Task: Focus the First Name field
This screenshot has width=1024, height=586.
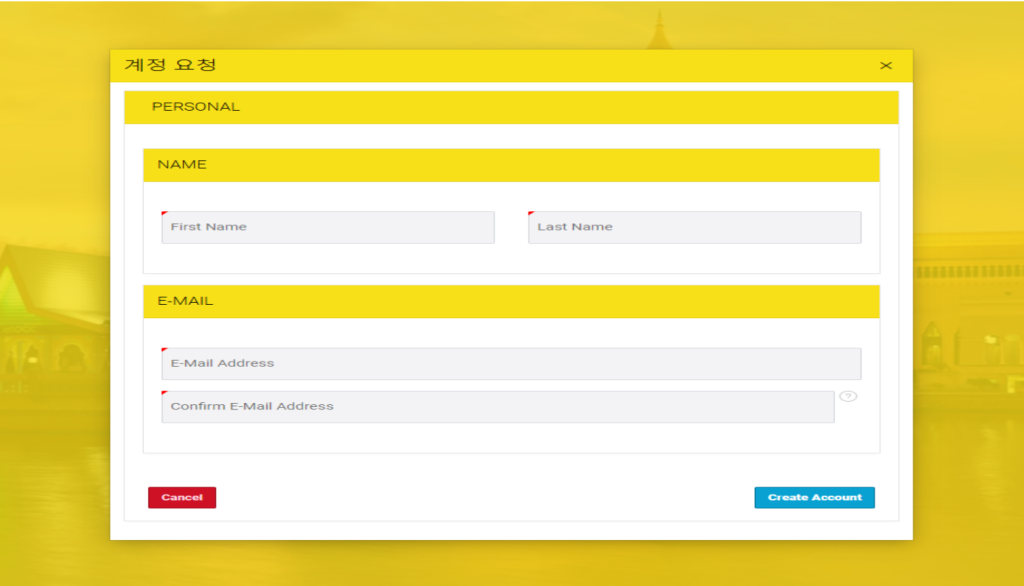Action: click(328, 227)
